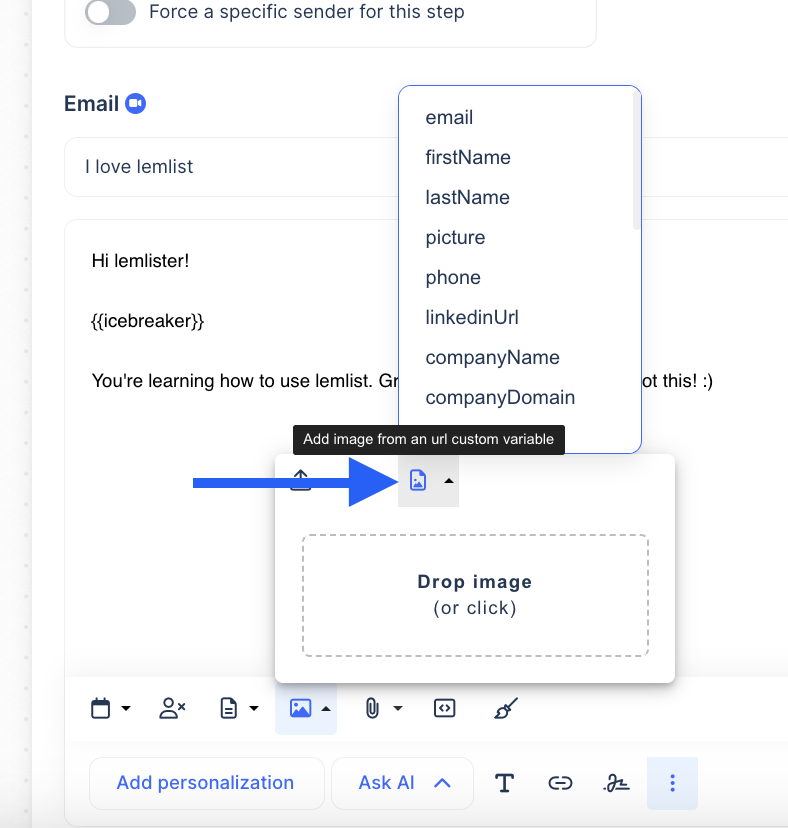Click the upload image icon in popup
The image size is (788, 828).
pyautogui.click(x=301, y=480)
